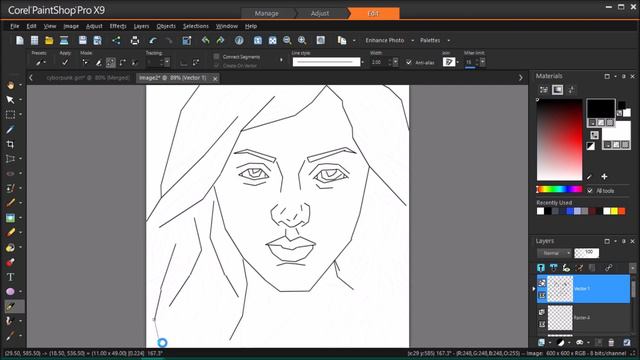Switch to the Manage tab
Viewport: 640px width, 360px height.
click(267, 13)
